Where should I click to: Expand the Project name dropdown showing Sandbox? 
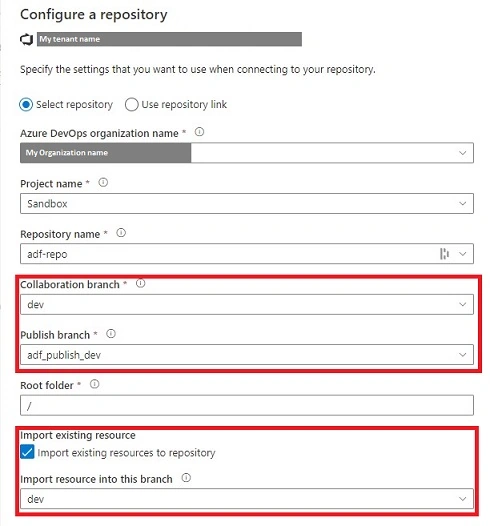(247, 203)
